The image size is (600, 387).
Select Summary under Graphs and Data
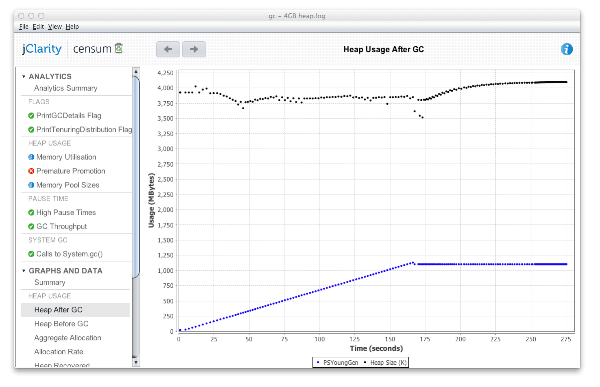tap(50, 282)
